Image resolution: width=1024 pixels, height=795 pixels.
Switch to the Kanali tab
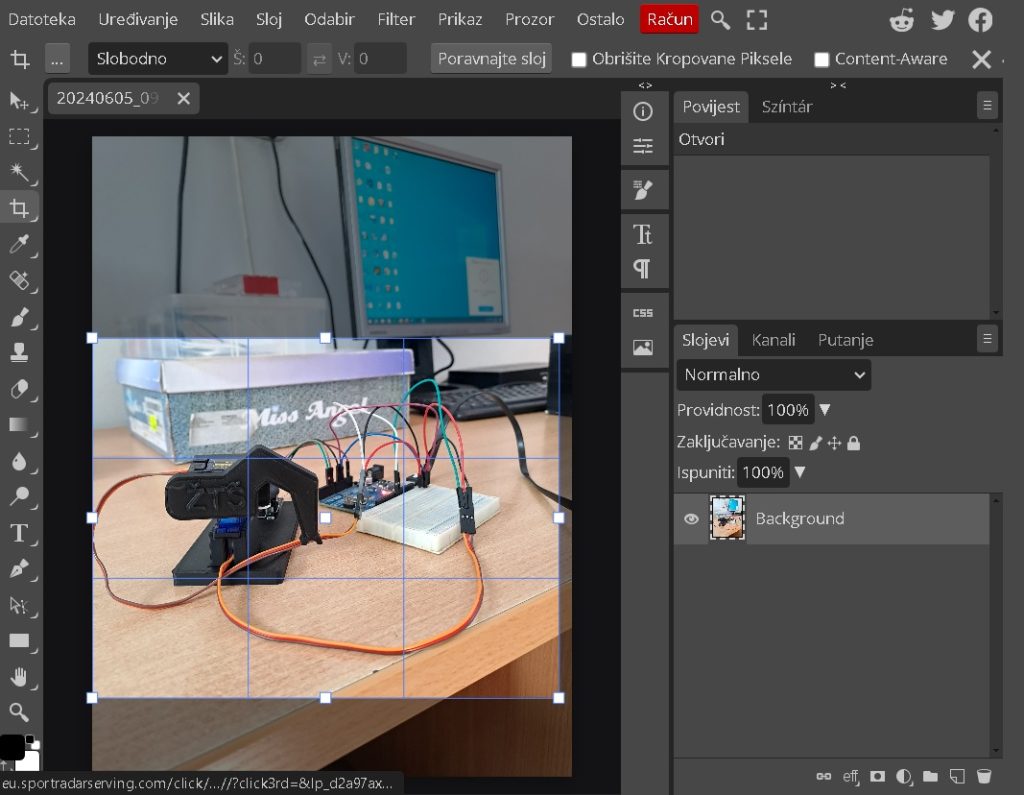773,340
